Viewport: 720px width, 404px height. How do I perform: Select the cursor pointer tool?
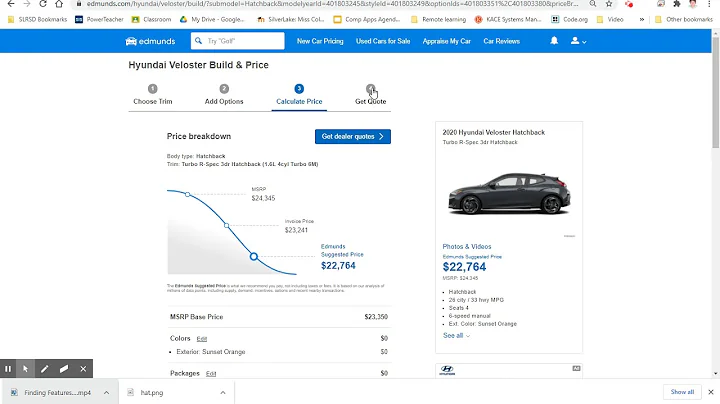[26, 369]
